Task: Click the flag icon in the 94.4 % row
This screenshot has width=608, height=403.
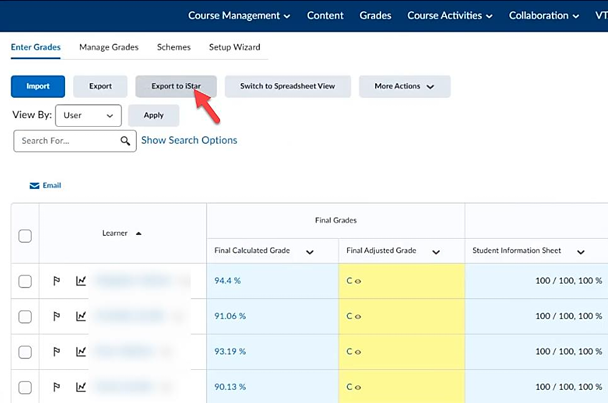Action: pyautogui.click(x=56, y=280)
